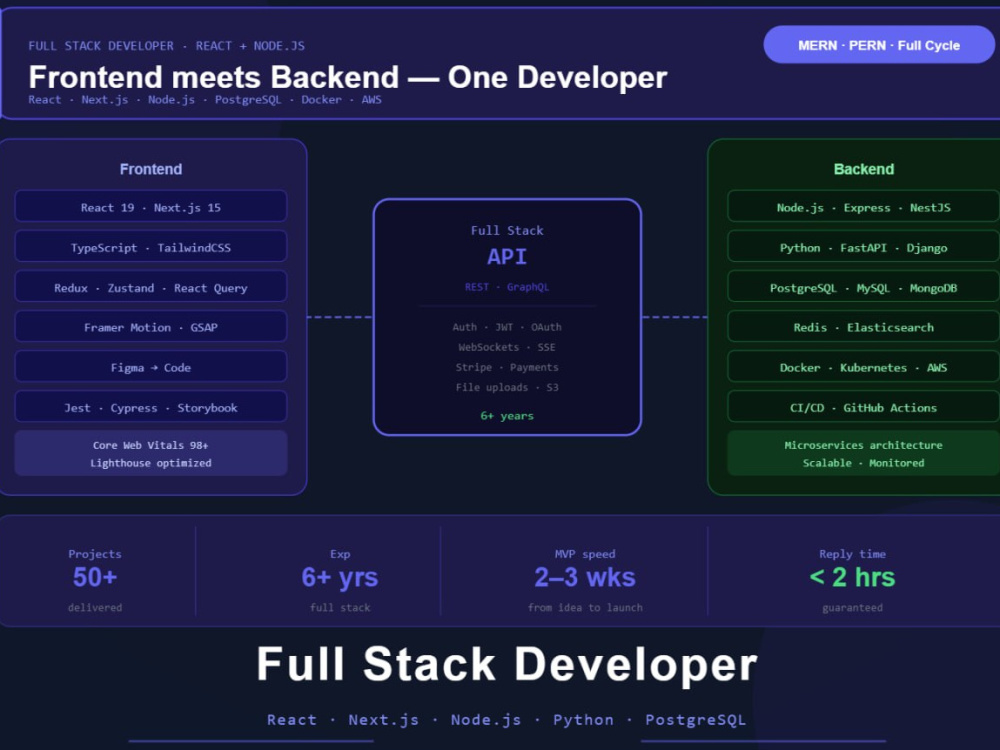Click the 'WebSockets · SSE' line
The width and height of the screenshot is (1000, 750).
507,347
